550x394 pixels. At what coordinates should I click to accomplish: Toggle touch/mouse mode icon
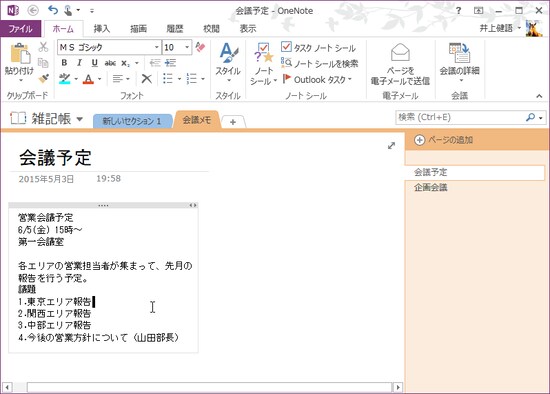[x=68, y=11]
